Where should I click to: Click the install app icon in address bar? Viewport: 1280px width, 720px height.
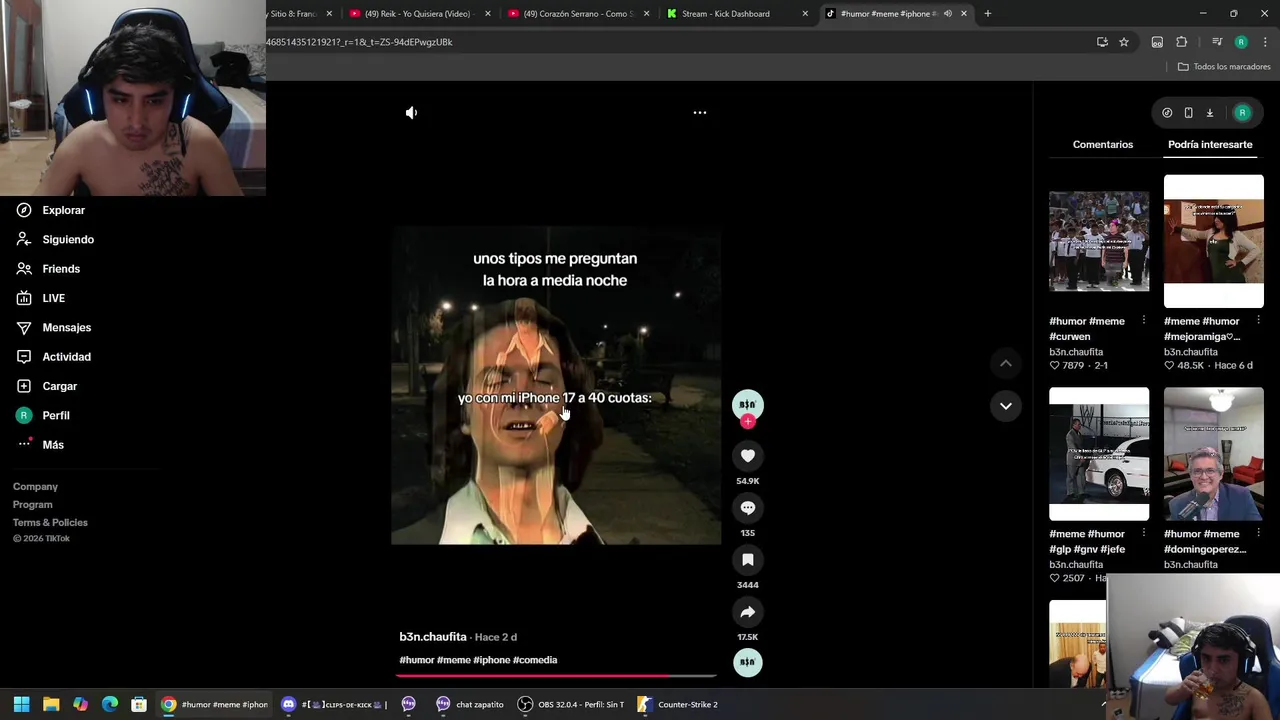pyautogui.click(x=1102, y=42)
